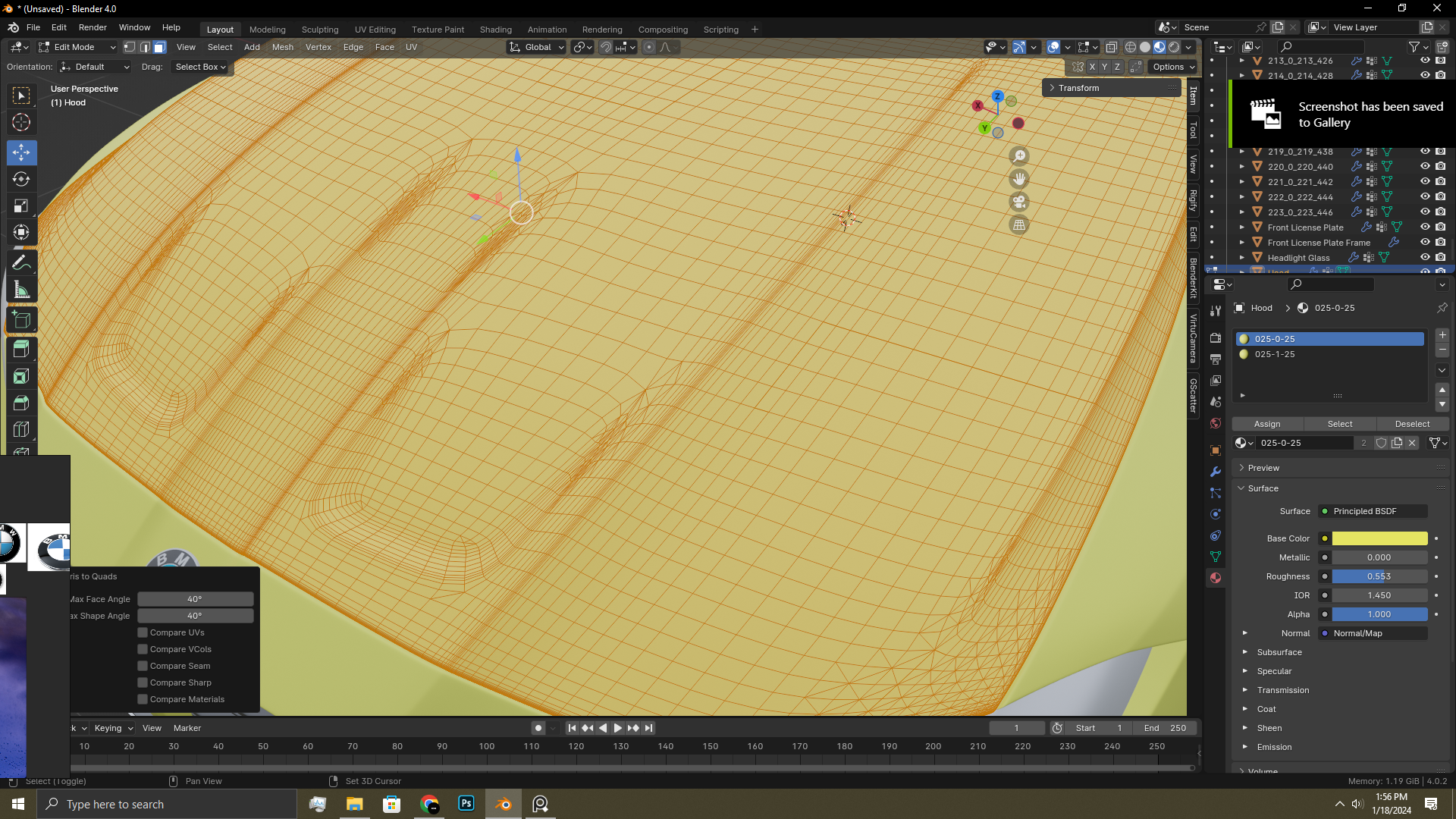Click the Assign button for material slot

(1267, 423)
